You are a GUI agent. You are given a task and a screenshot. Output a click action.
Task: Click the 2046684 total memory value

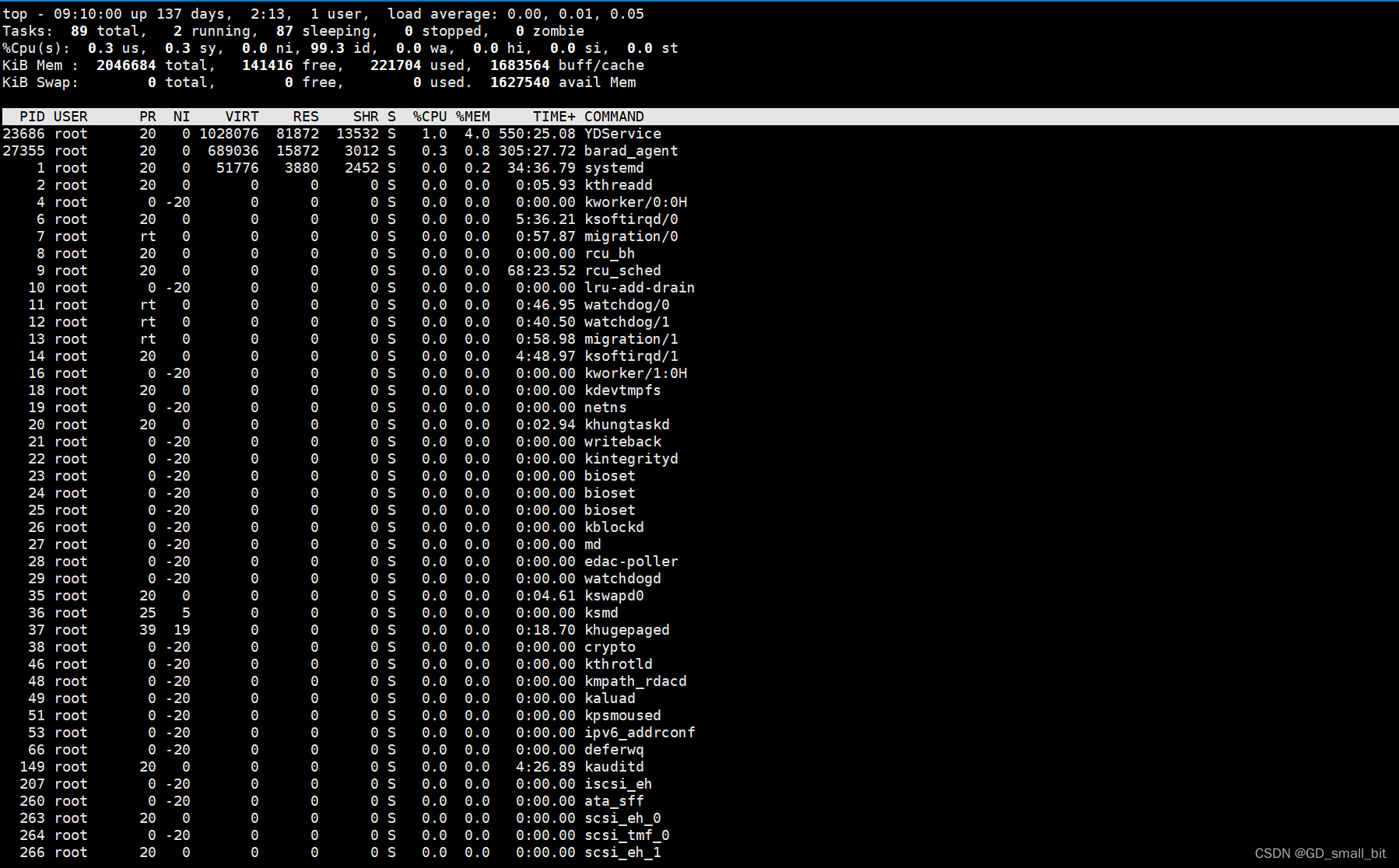(x=126, y=65)
